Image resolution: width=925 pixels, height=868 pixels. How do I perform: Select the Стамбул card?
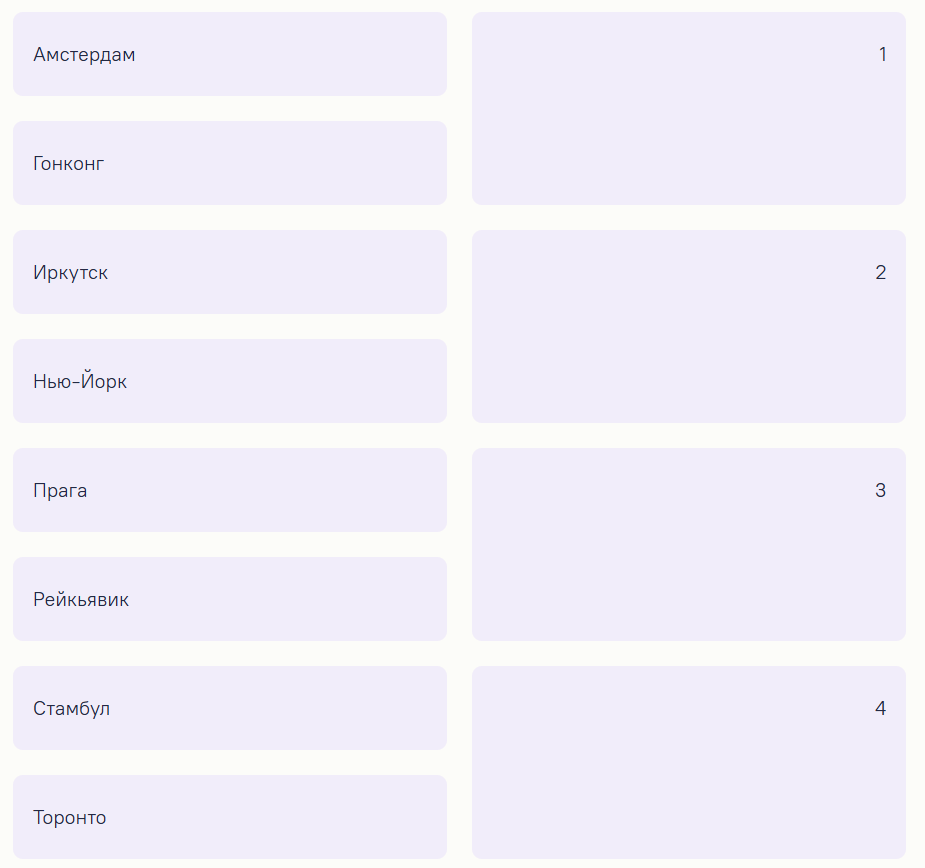pos(229,708)
